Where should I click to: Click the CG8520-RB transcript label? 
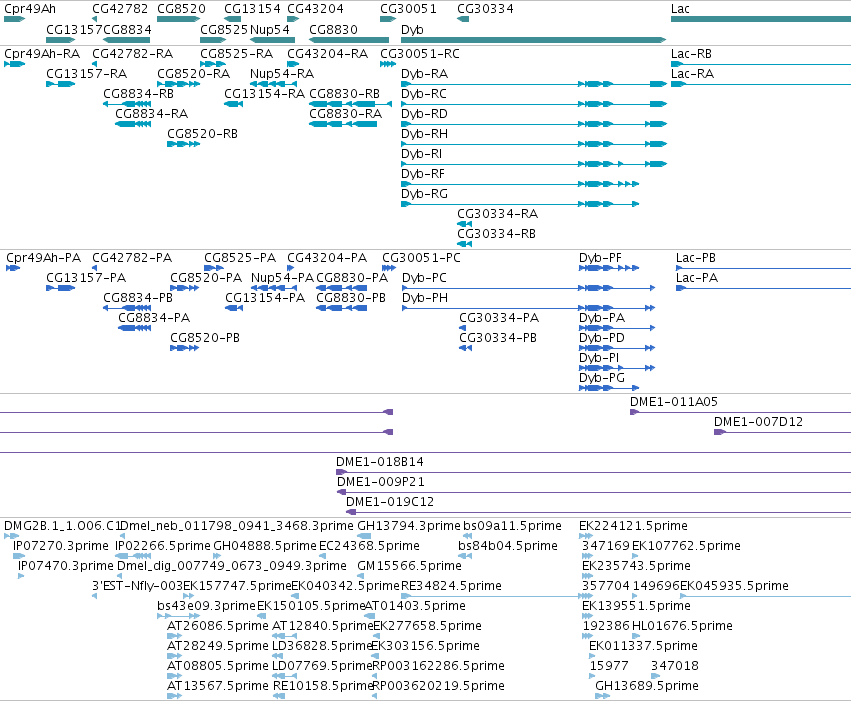tap(202, 134)
